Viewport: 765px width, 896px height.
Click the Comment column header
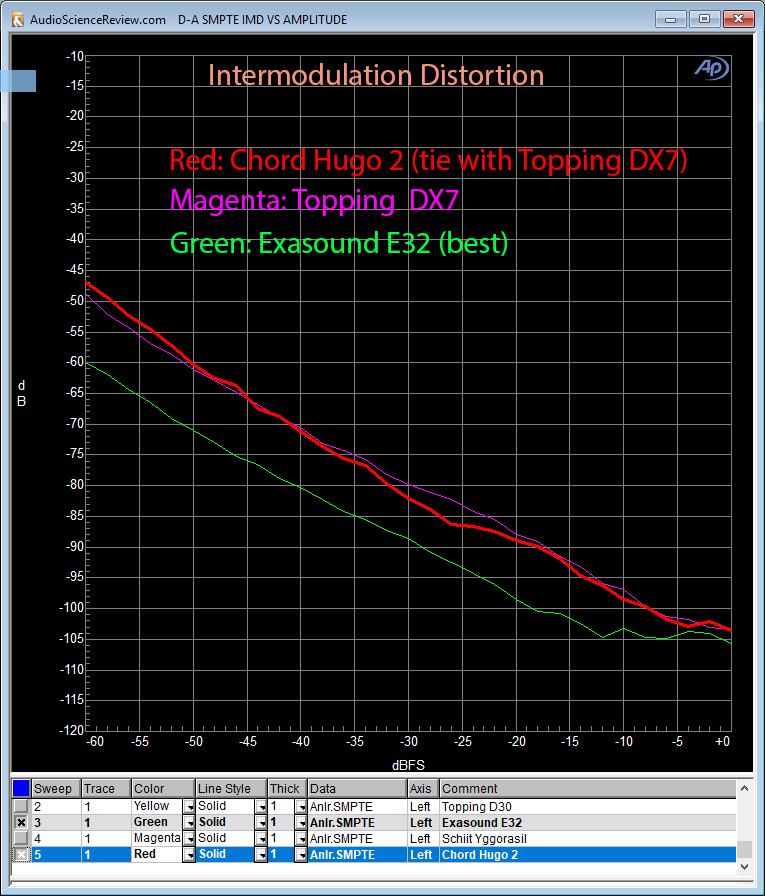(x=588, y=789)
